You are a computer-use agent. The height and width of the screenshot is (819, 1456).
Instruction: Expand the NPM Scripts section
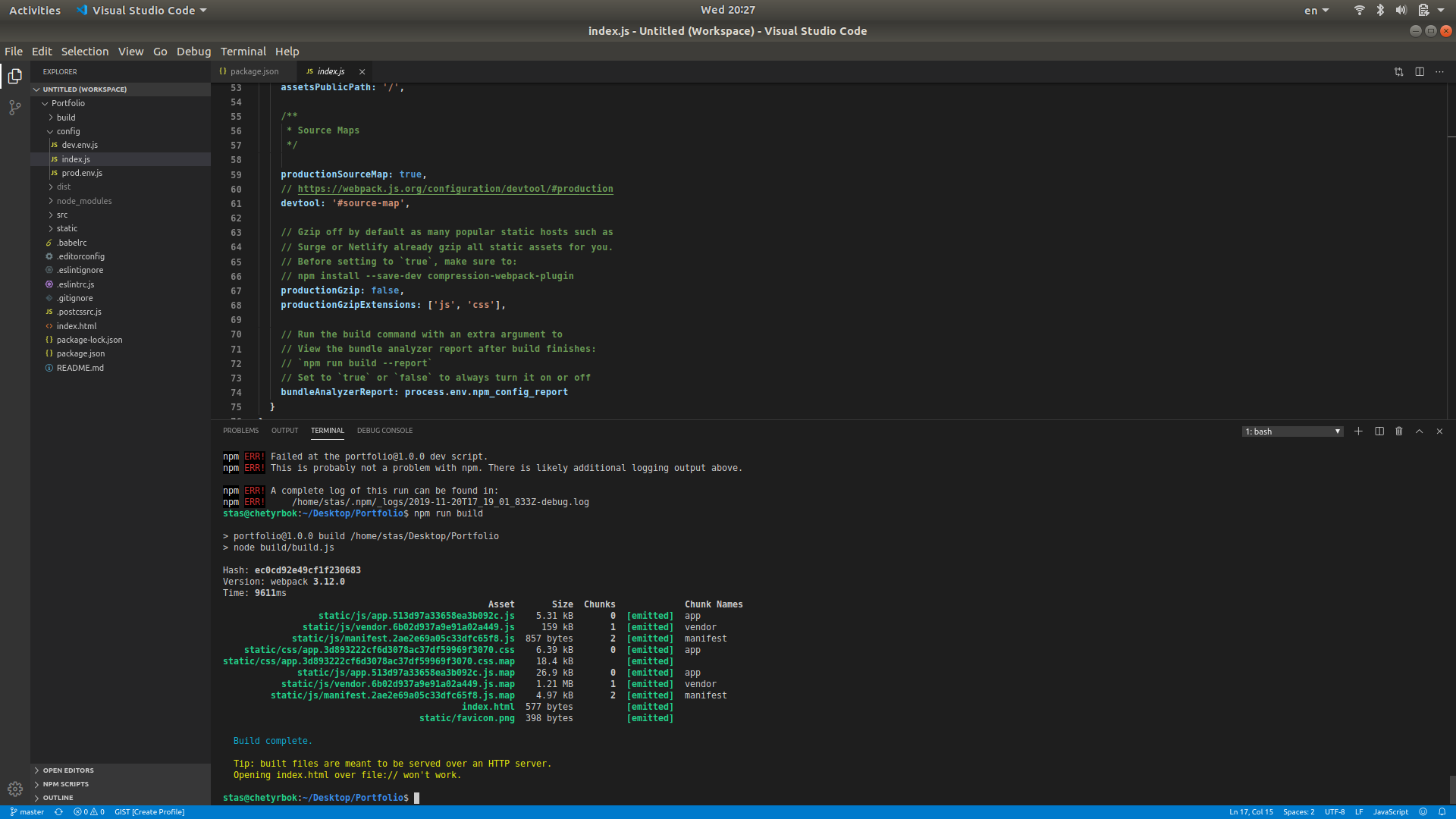pyautogui.click(x=121, y=784)
